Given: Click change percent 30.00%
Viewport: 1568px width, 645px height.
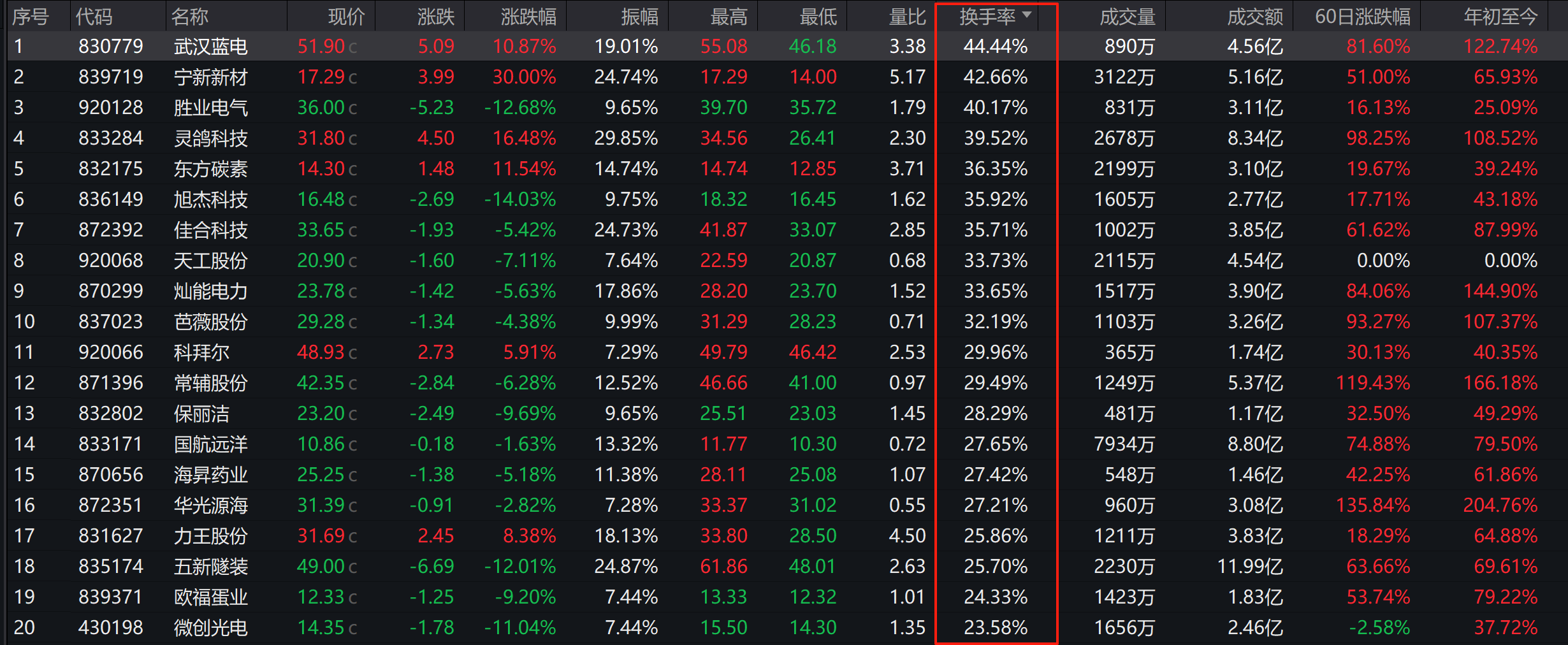Looking at the screenshot, I should 525,77.
